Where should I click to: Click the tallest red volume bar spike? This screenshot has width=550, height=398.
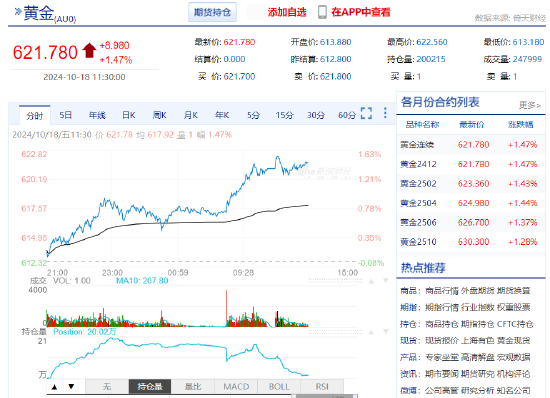pyautogui.click(x=227, y=308)
